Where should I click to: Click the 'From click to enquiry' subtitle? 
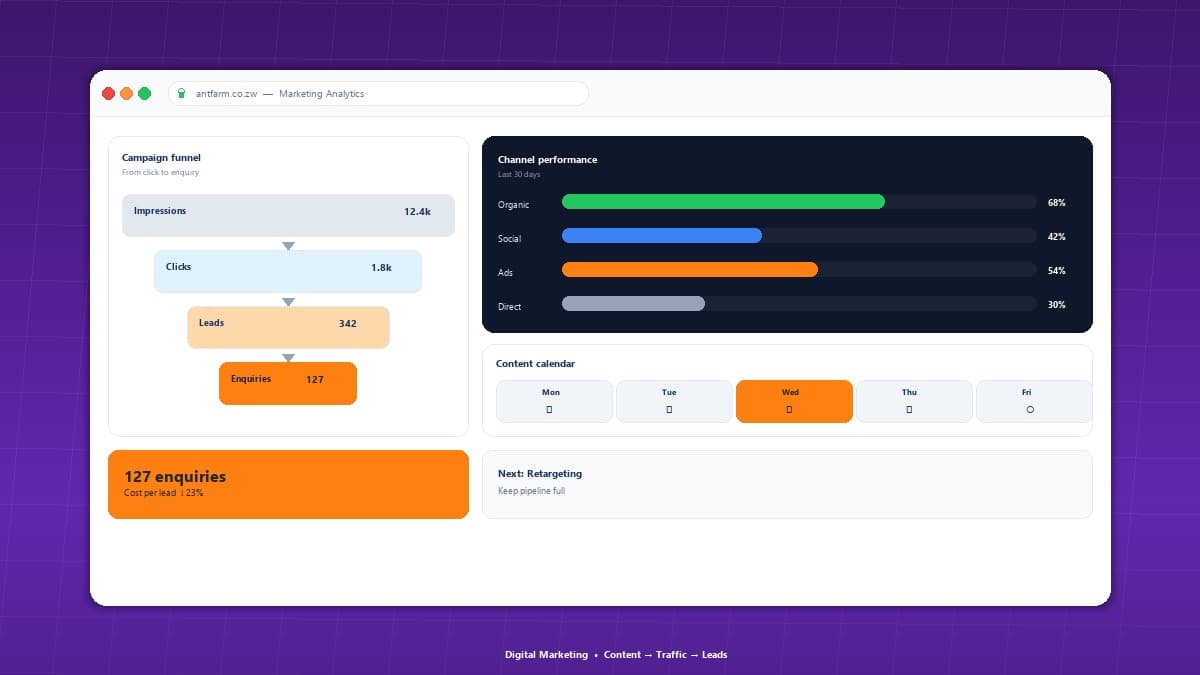[x=160, y=173]
